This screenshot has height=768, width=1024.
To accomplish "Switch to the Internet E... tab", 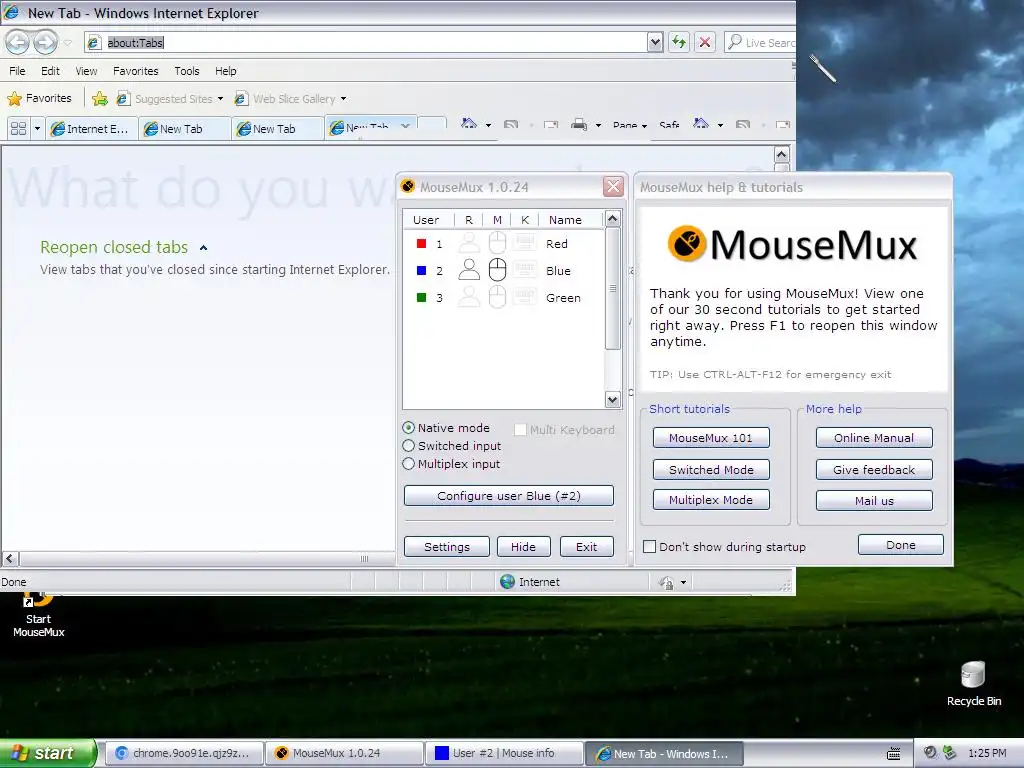I will point(92,129).
